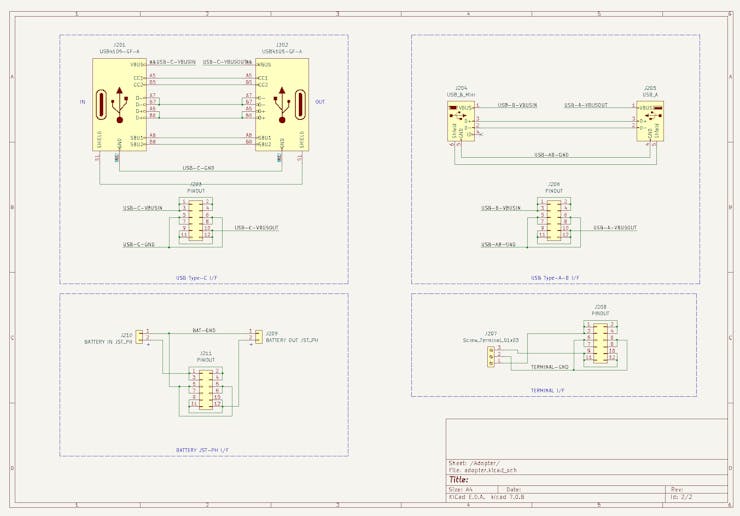
Task: Click the blue OUT text beside J202
Action: tap(320, 102)
